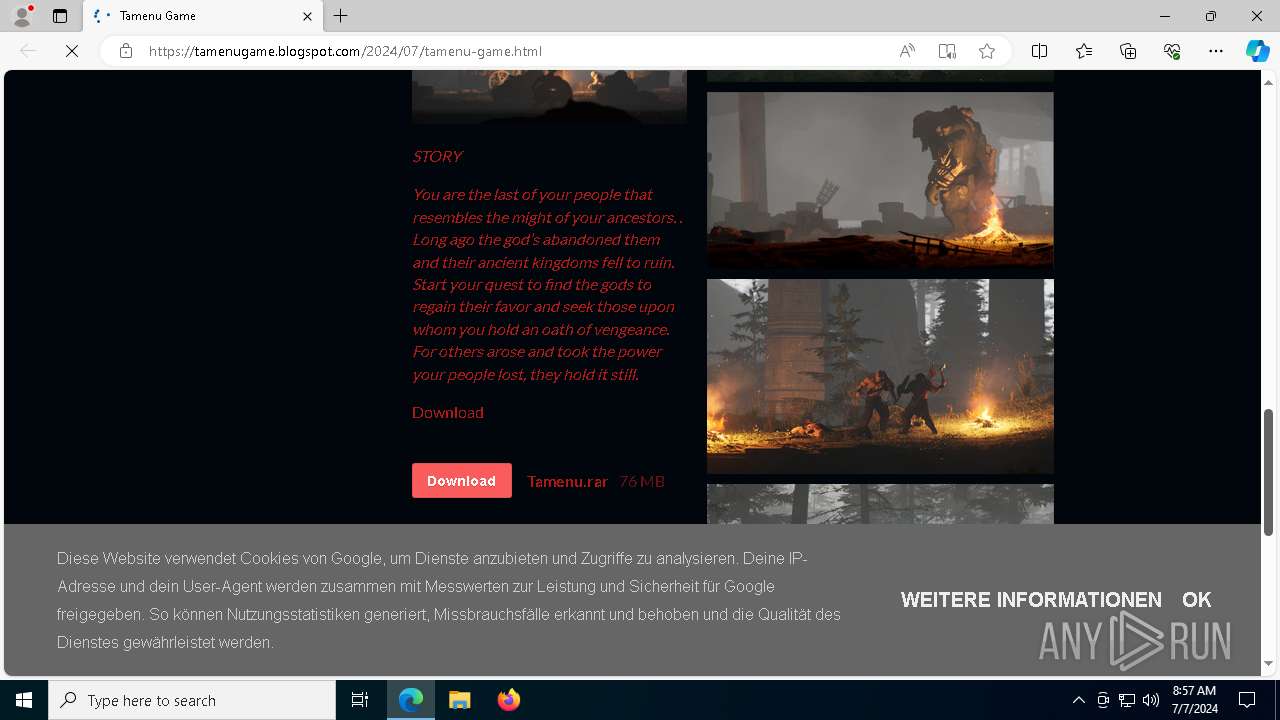Click the Tamenu.rar file link
This screenshot has width=1280, height=720.
[x=567, y=481]
